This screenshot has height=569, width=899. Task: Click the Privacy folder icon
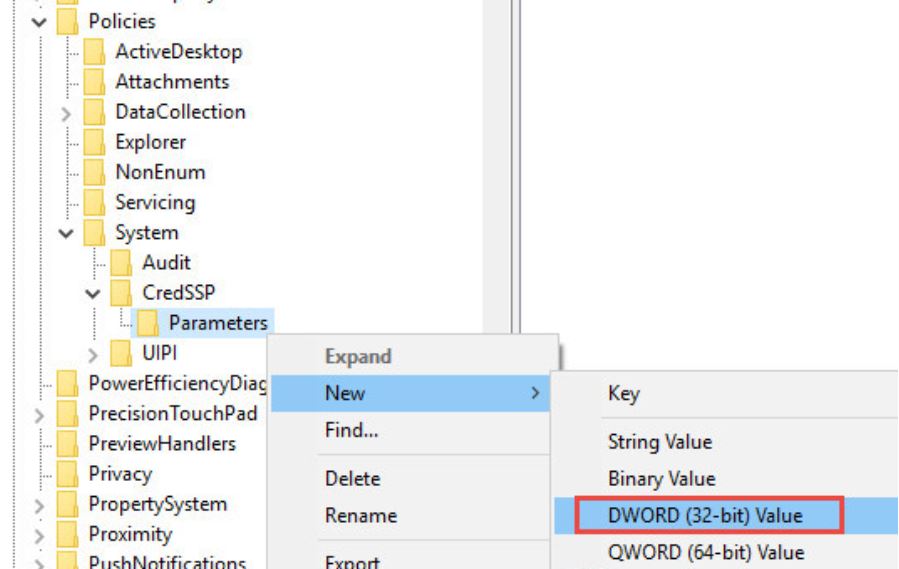click(x=67, y=474)
